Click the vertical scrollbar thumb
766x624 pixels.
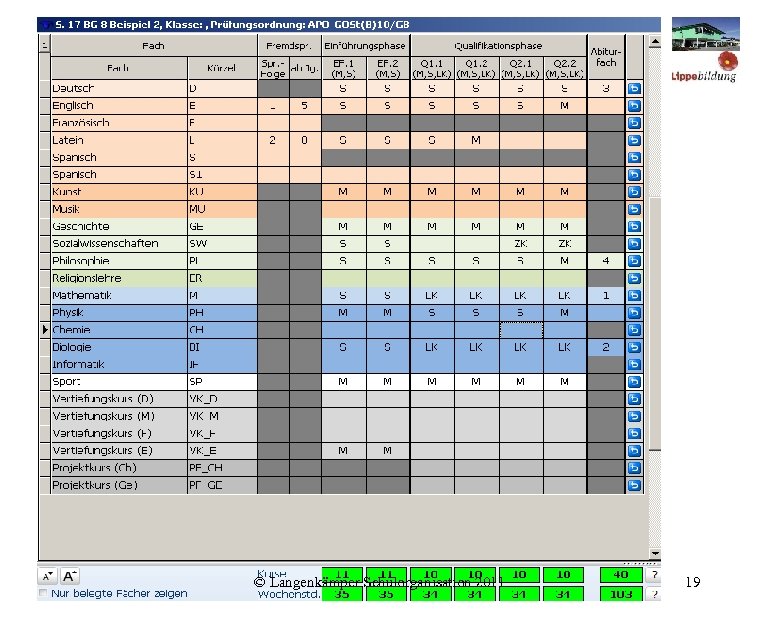pos(655,323)
